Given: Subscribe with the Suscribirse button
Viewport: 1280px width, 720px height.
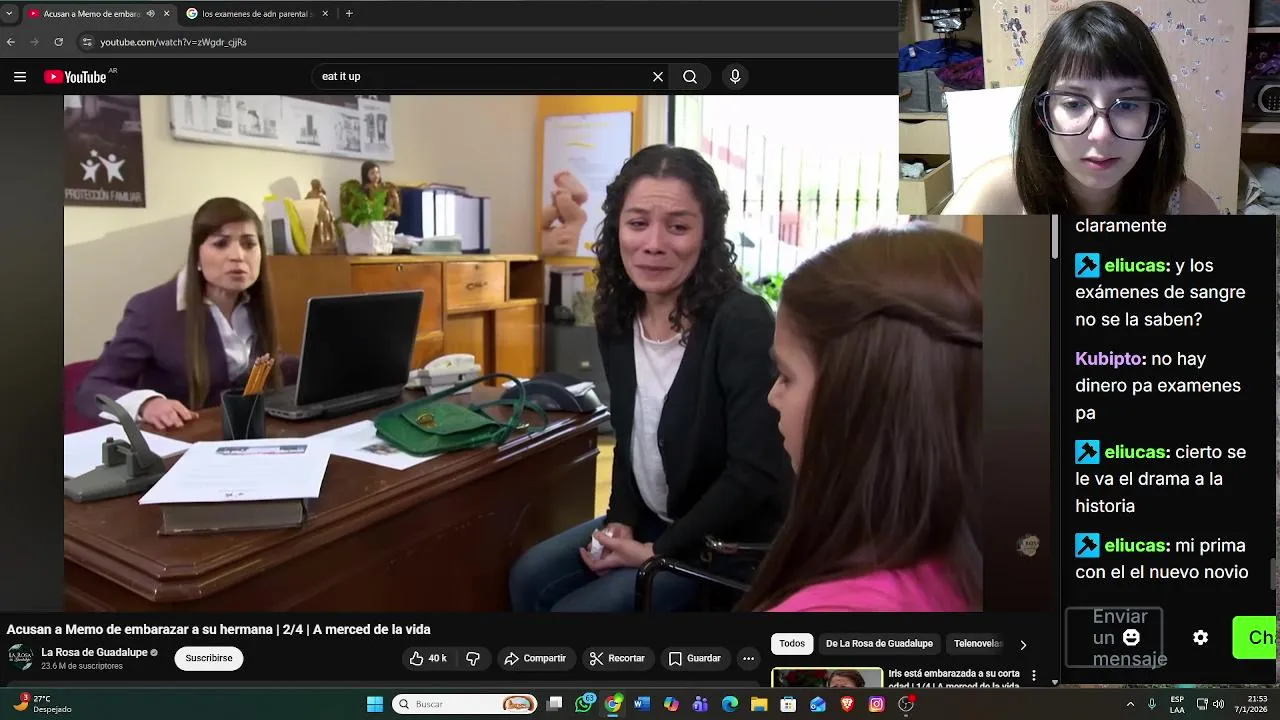Looking at the screenshot, I should tap(208, 658).
